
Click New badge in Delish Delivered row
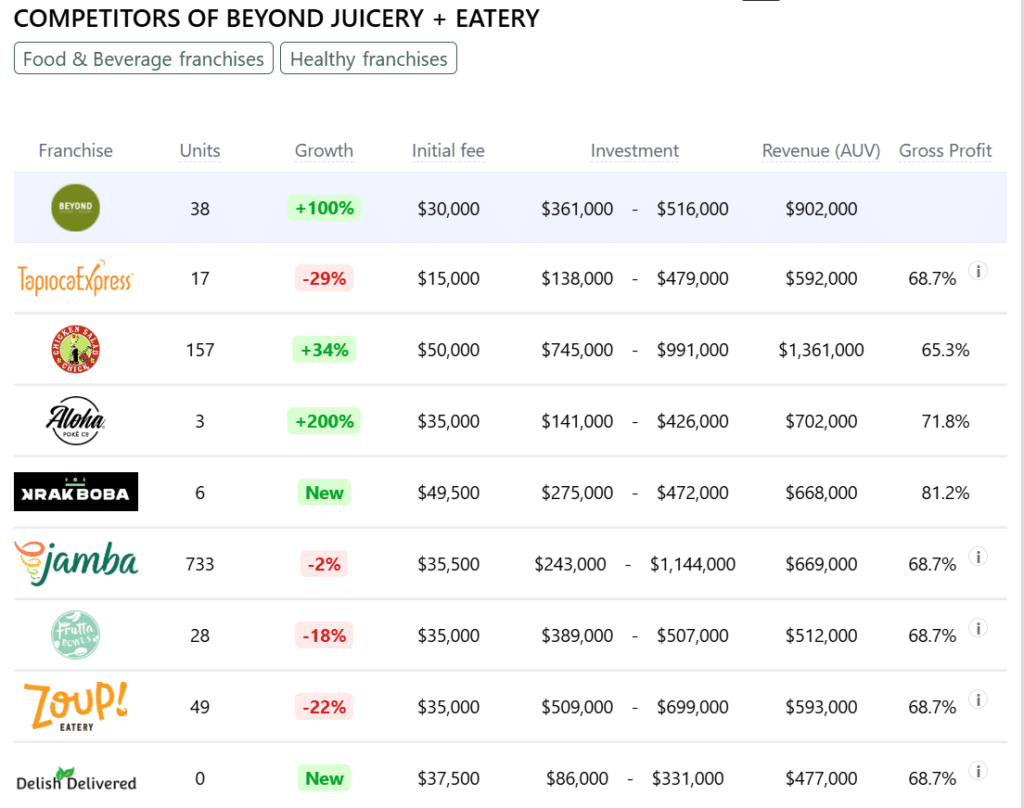[324, 778]
